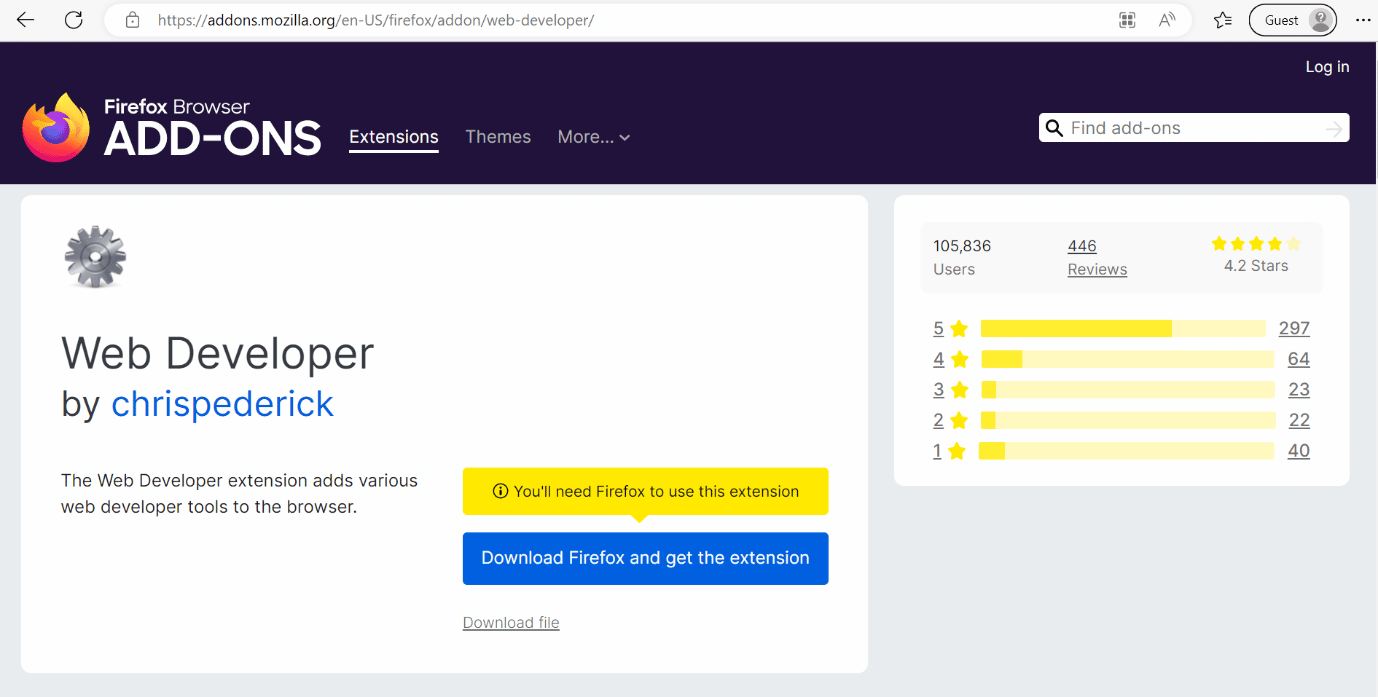The height and width of the screenshot is (697, 1378).
Task: Click the browser address bar URL
Action: [376, 20]
